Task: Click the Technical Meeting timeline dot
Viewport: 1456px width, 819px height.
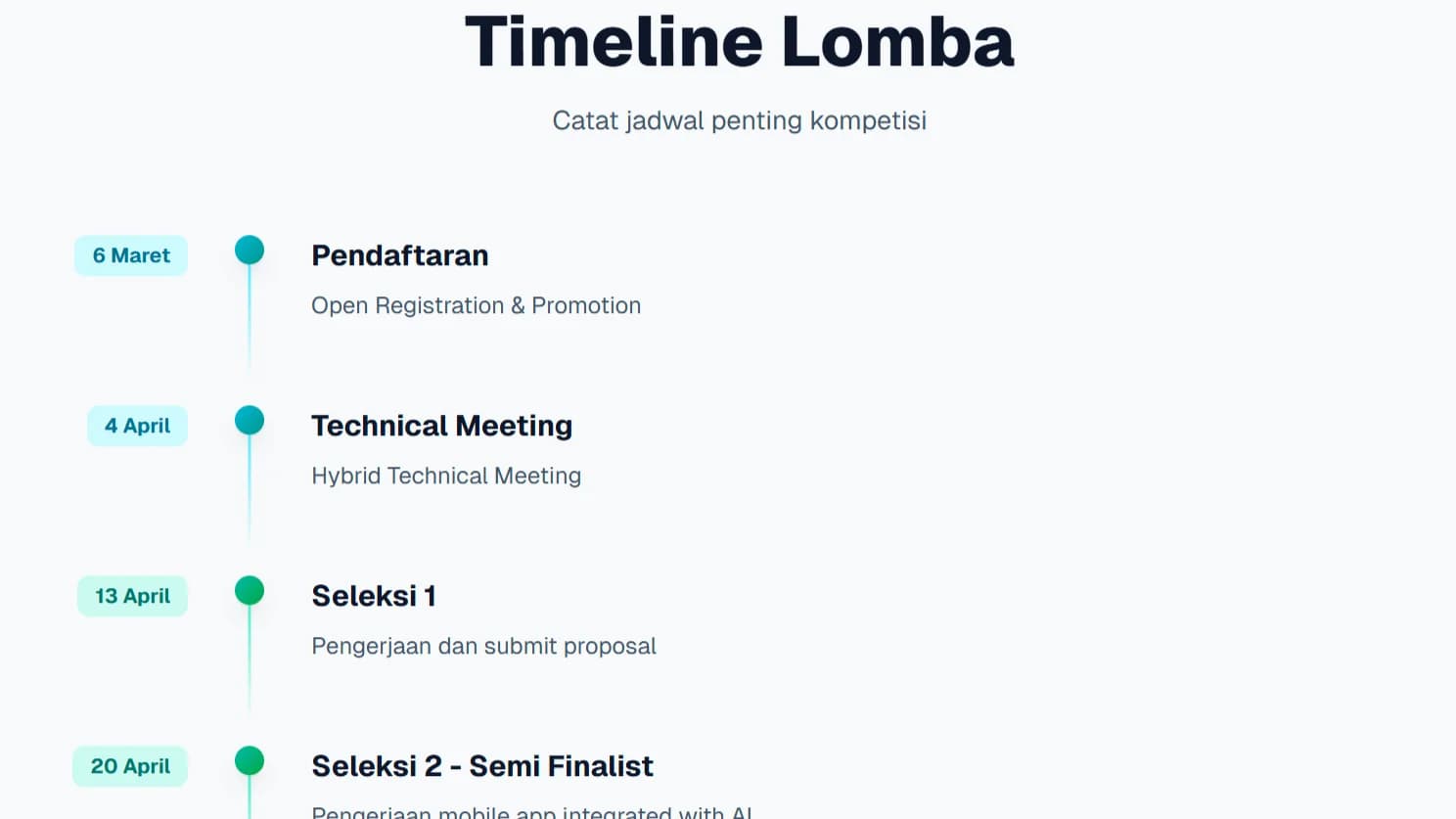Action: [x=250, y=421]
